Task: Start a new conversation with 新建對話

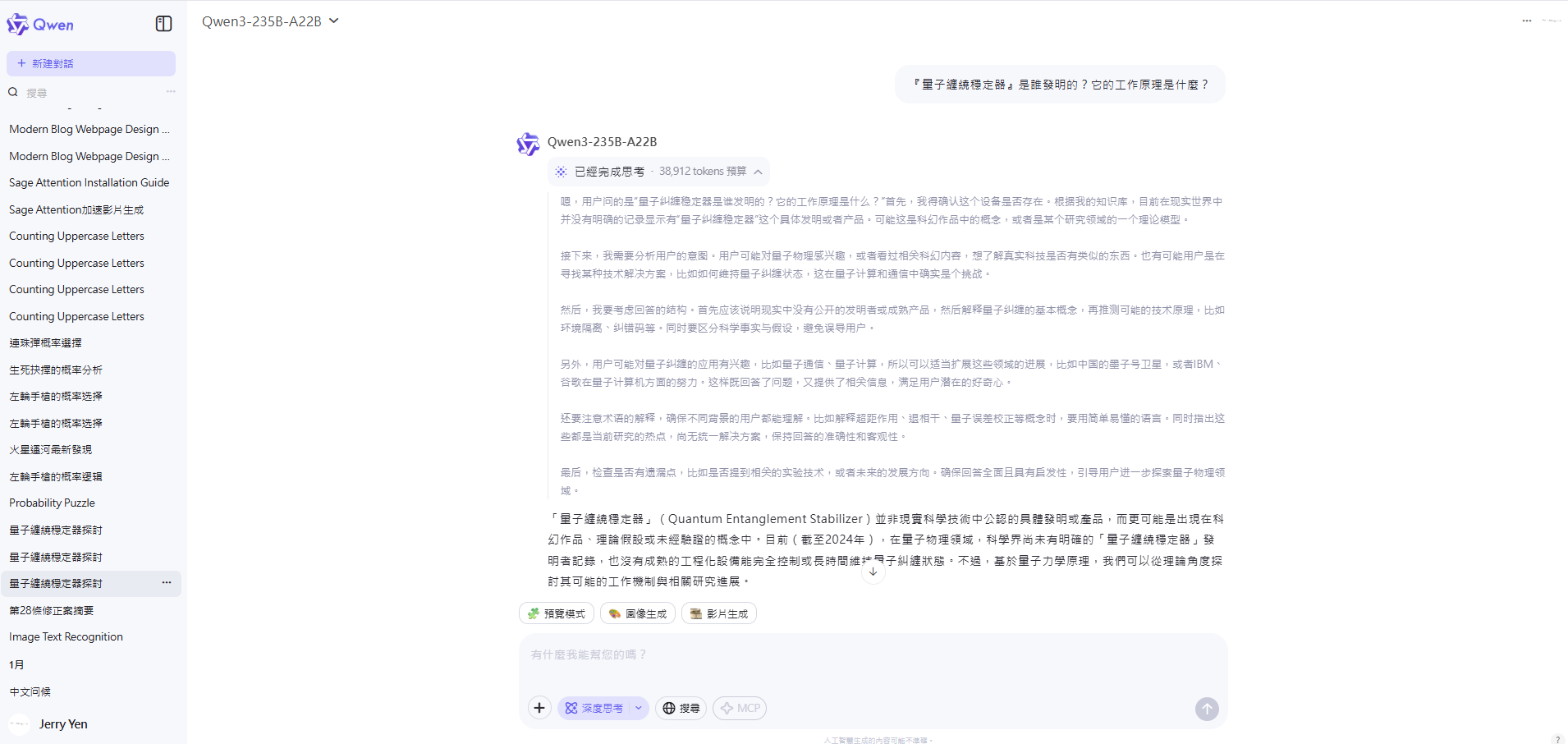Action: [91, 63]
